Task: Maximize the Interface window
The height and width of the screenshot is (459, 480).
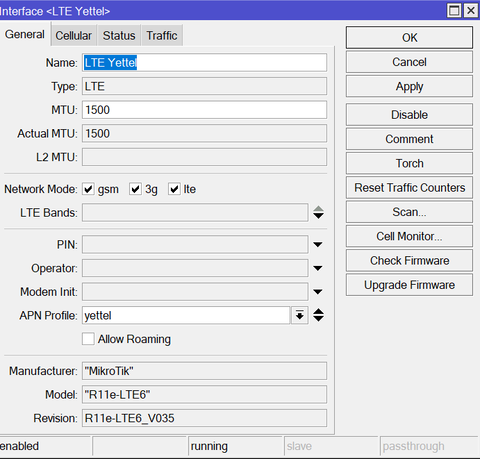Action: coord(454,11)
